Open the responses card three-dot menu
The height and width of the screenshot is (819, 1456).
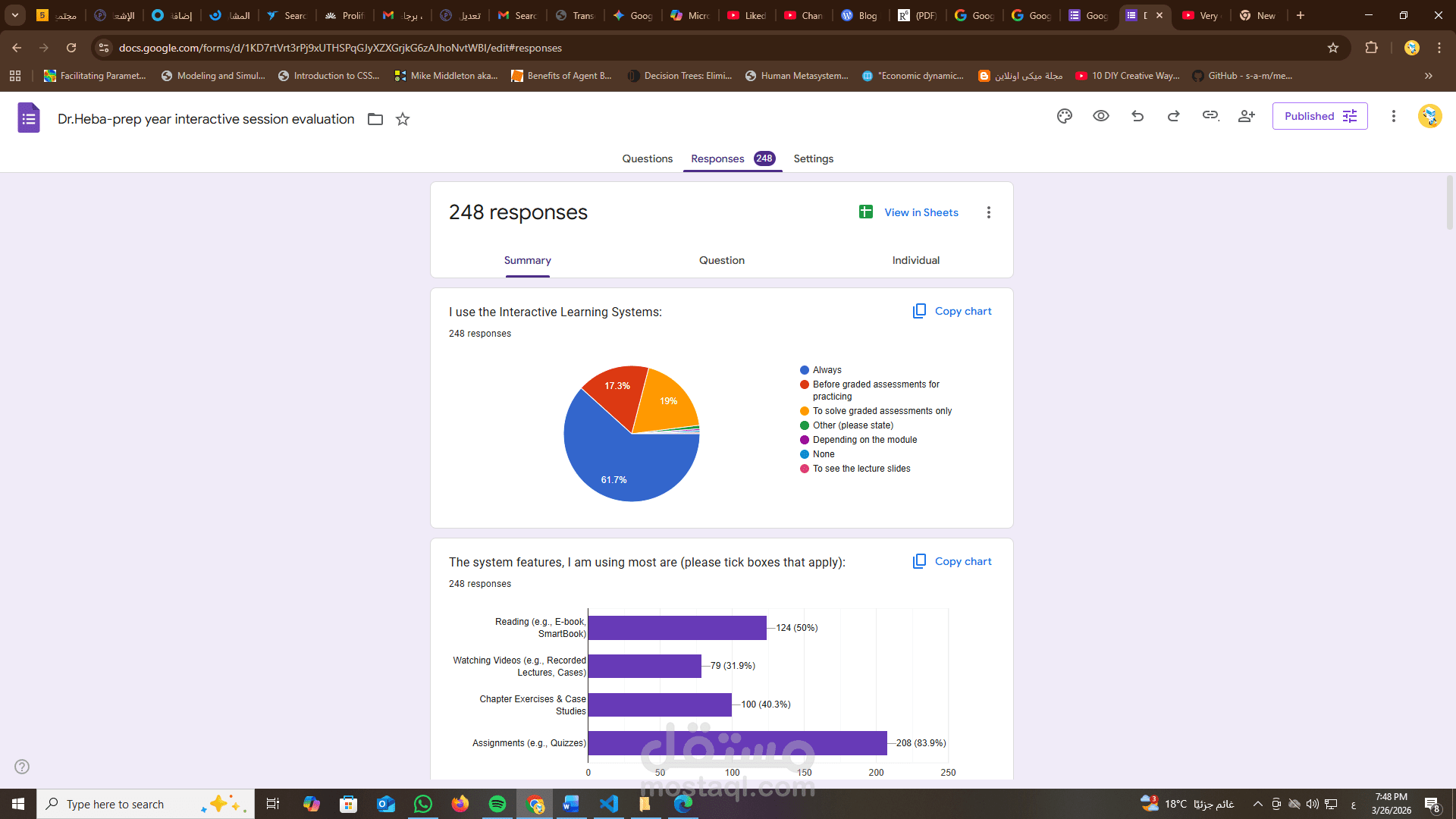pos(988,212)
